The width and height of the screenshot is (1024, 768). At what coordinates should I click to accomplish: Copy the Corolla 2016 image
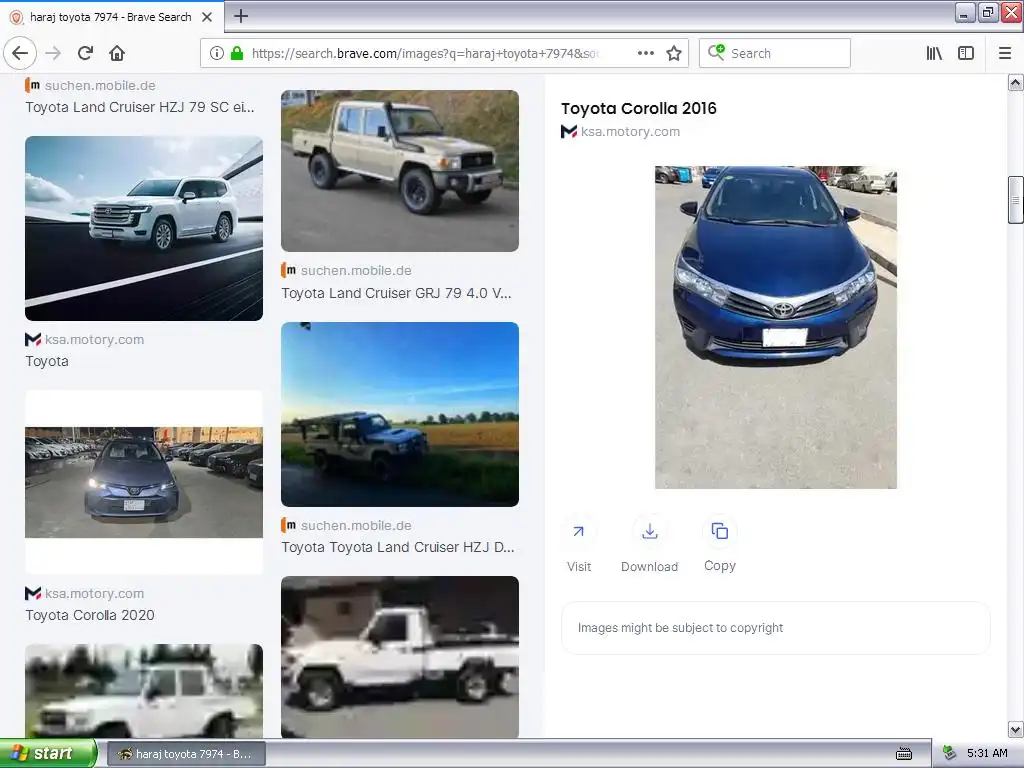coord(720,532)
